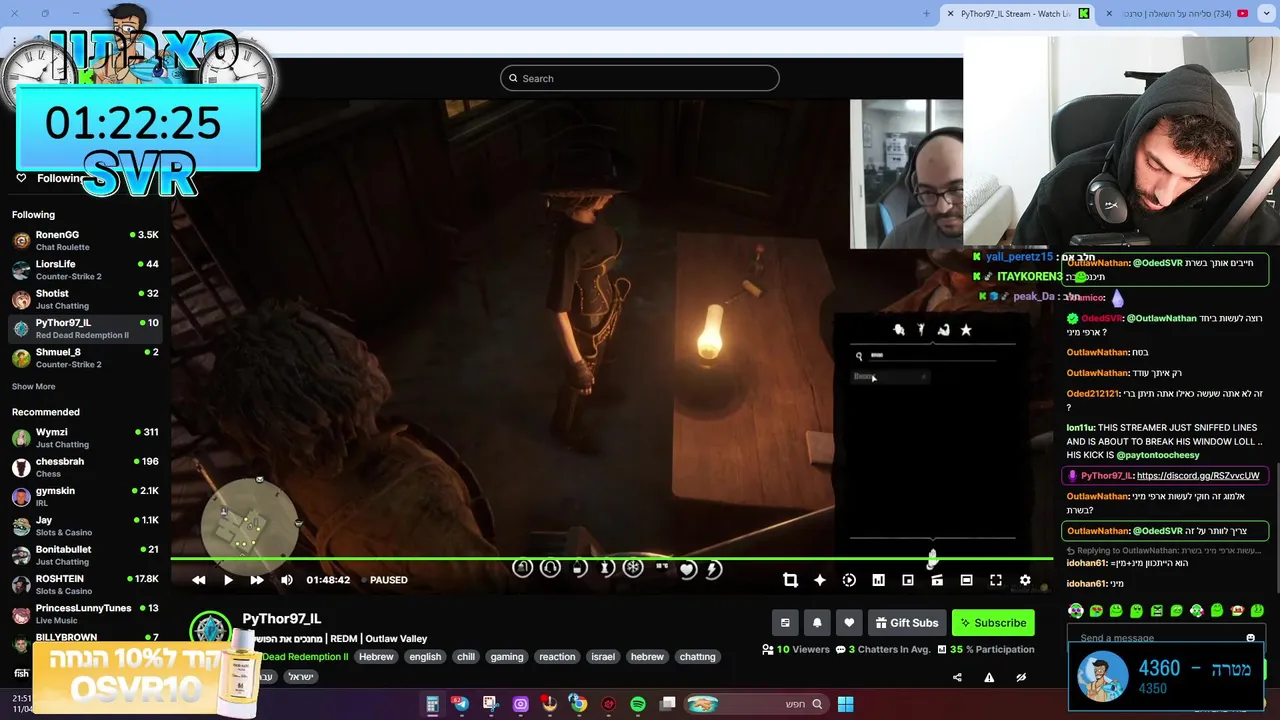Open emoji picker in chat input

pyautogui.click(x=1250, y=638)
